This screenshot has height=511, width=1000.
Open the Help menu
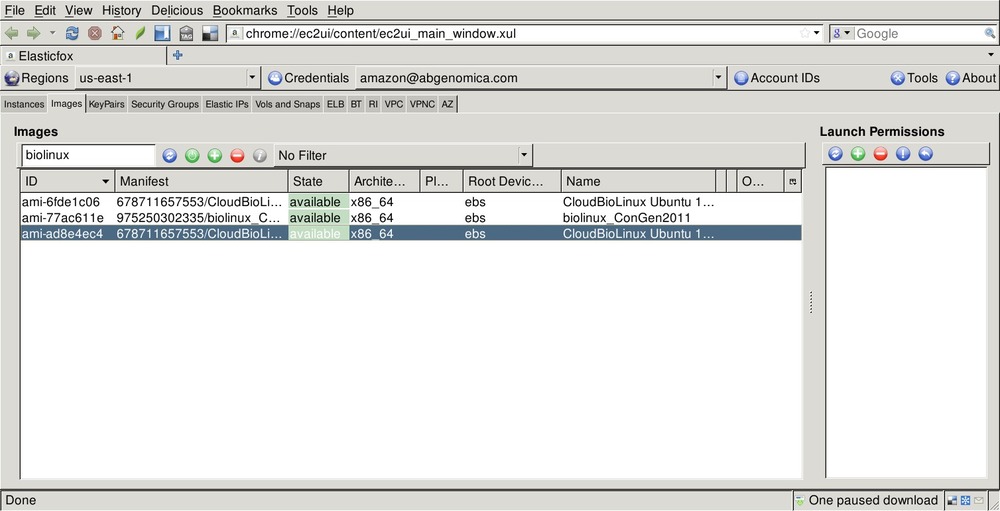point(341,10)
